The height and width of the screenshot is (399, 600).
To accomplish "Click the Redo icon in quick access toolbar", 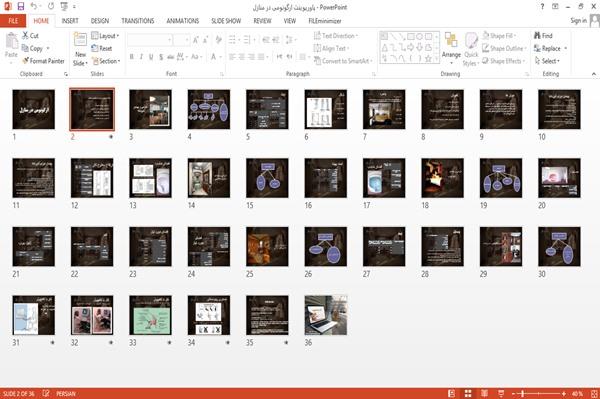I will tap(51, 7).
